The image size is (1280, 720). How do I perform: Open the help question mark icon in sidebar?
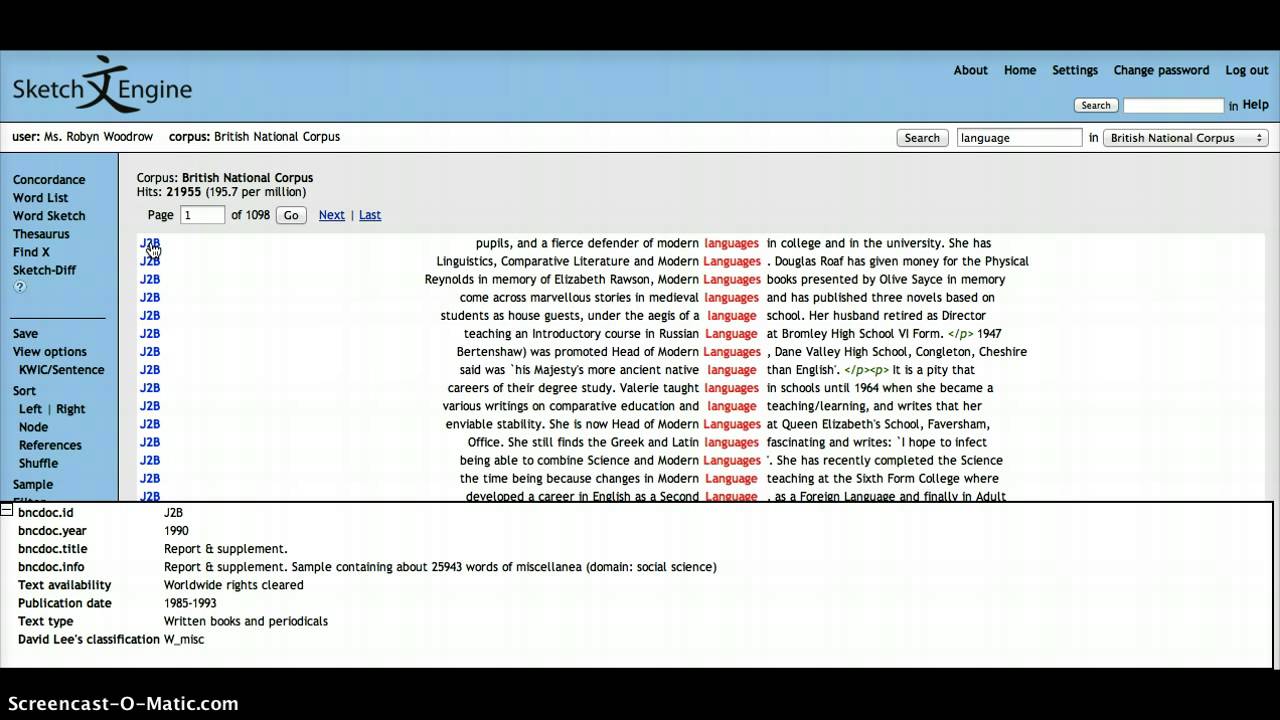pos(20,287)
